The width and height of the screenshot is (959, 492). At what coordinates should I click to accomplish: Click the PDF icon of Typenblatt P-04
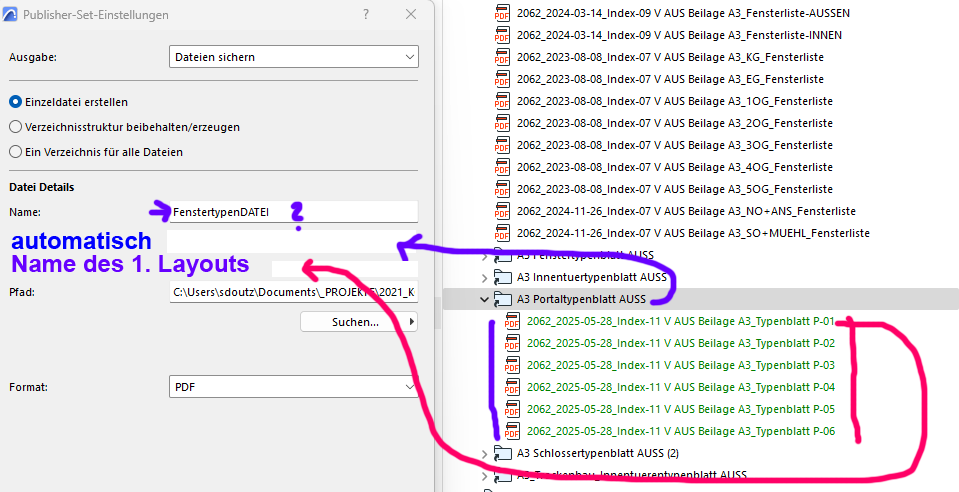(512, 388)
